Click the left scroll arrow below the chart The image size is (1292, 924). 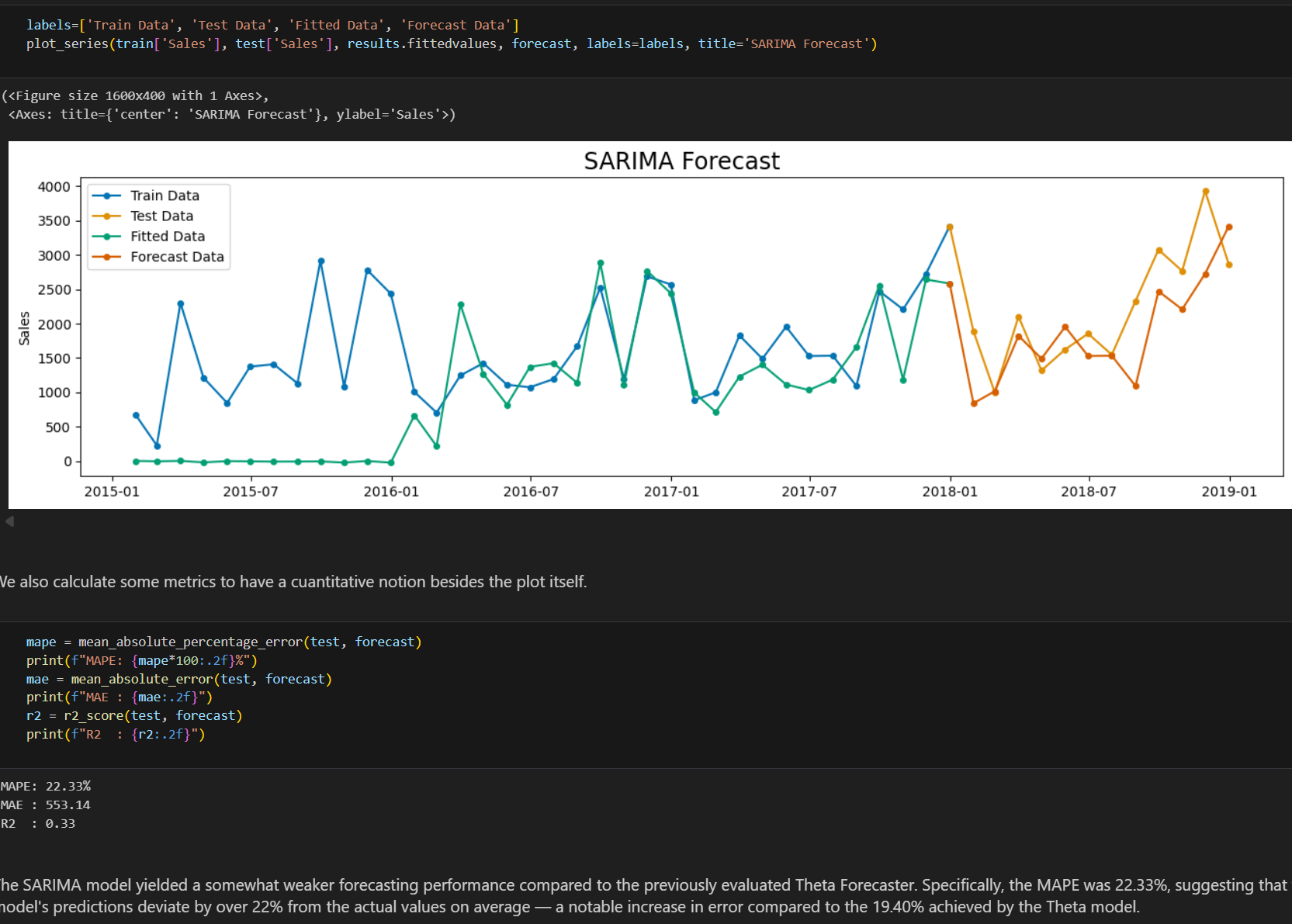point(10,521)
